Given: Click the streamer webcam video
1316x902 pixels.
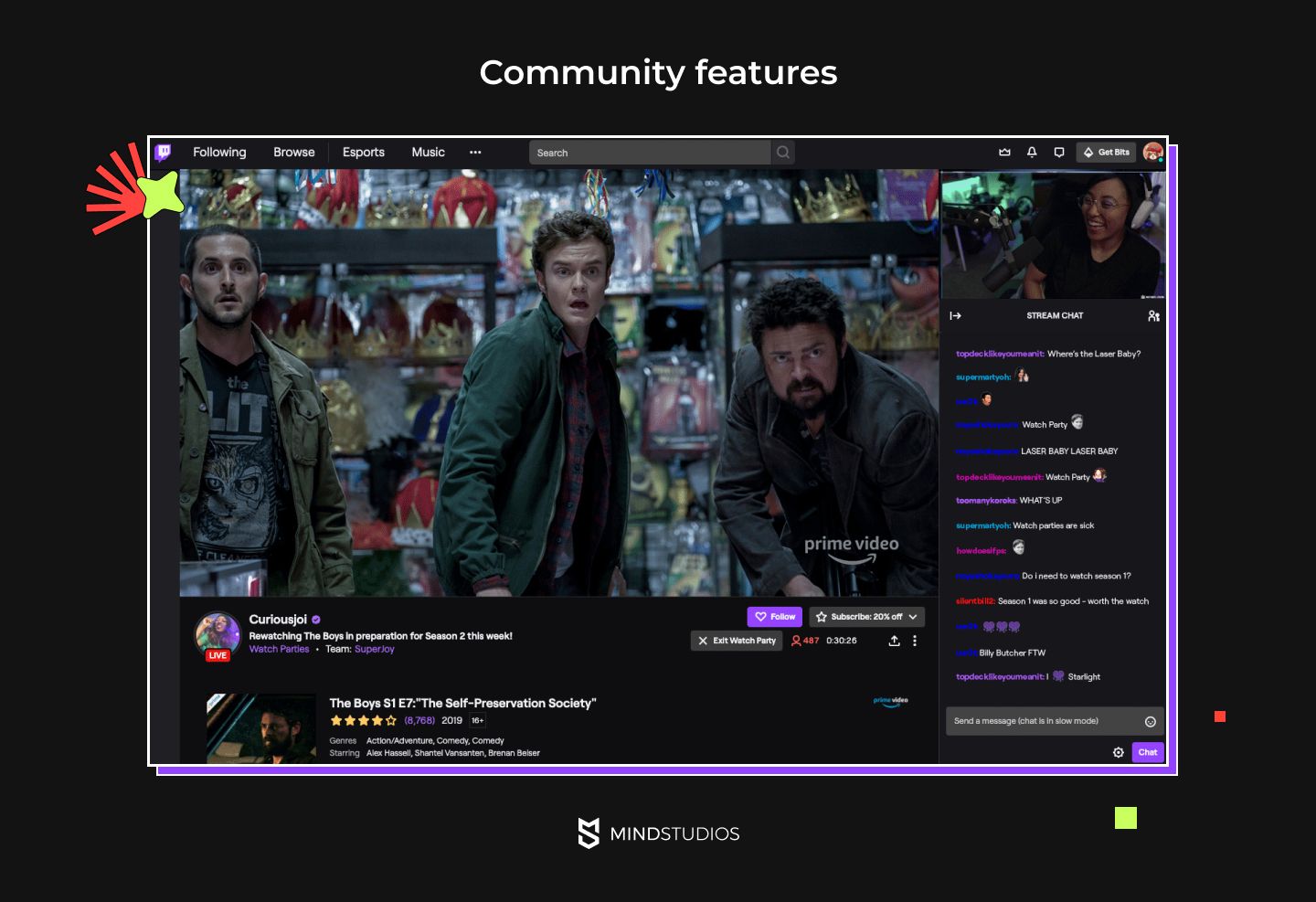Looking at the screenshot, I should (1053, 235).
